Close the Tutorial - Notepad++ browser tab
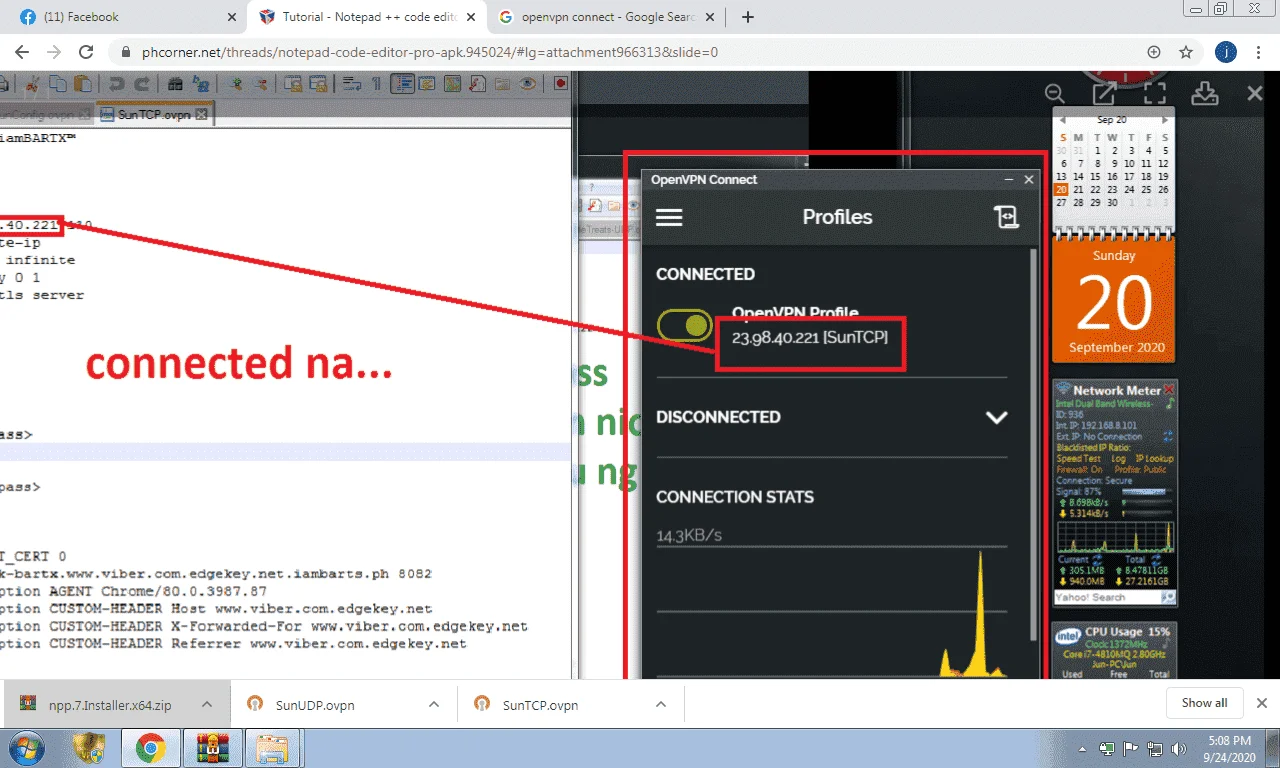The width and height of the screenshot is (1280, 768). click(x=472, y=17)
